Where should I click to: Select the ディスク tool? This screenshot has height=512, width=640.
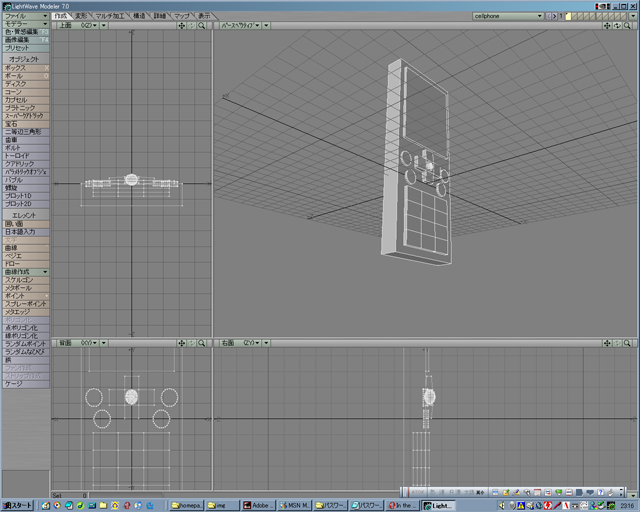pyautogui.click(x=26, y=84)
